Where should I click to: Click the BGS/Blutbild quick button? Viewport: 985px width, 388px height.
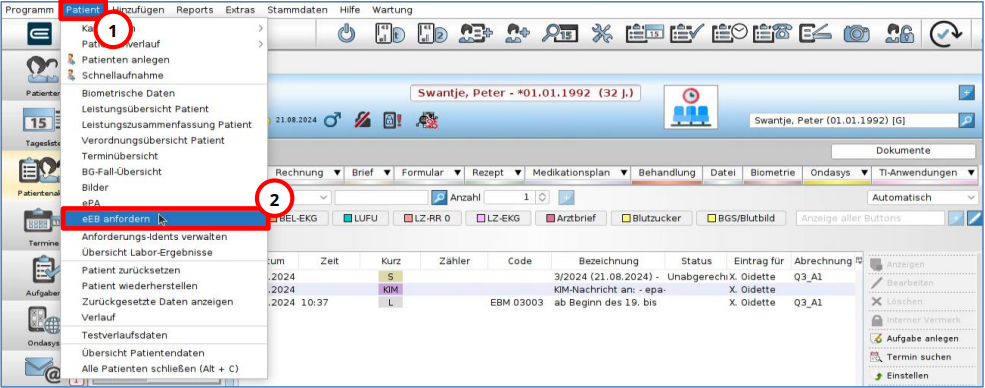[x=741, y=218]
